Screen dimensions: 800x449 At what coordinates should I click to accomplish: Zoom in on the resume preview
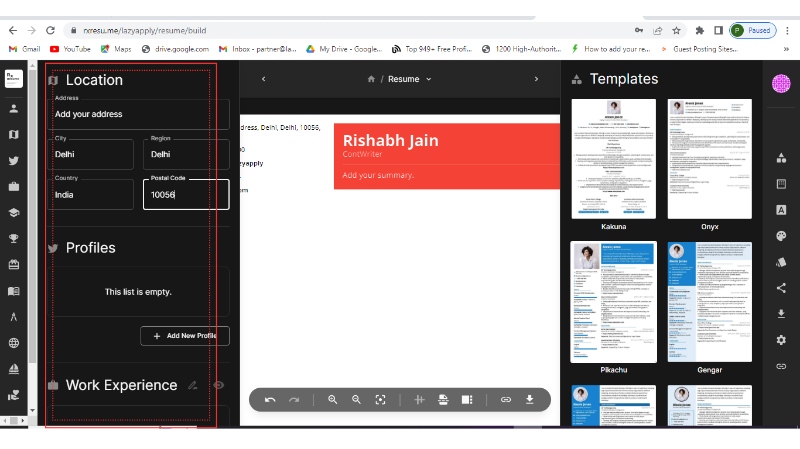click(x=333, y=400)
